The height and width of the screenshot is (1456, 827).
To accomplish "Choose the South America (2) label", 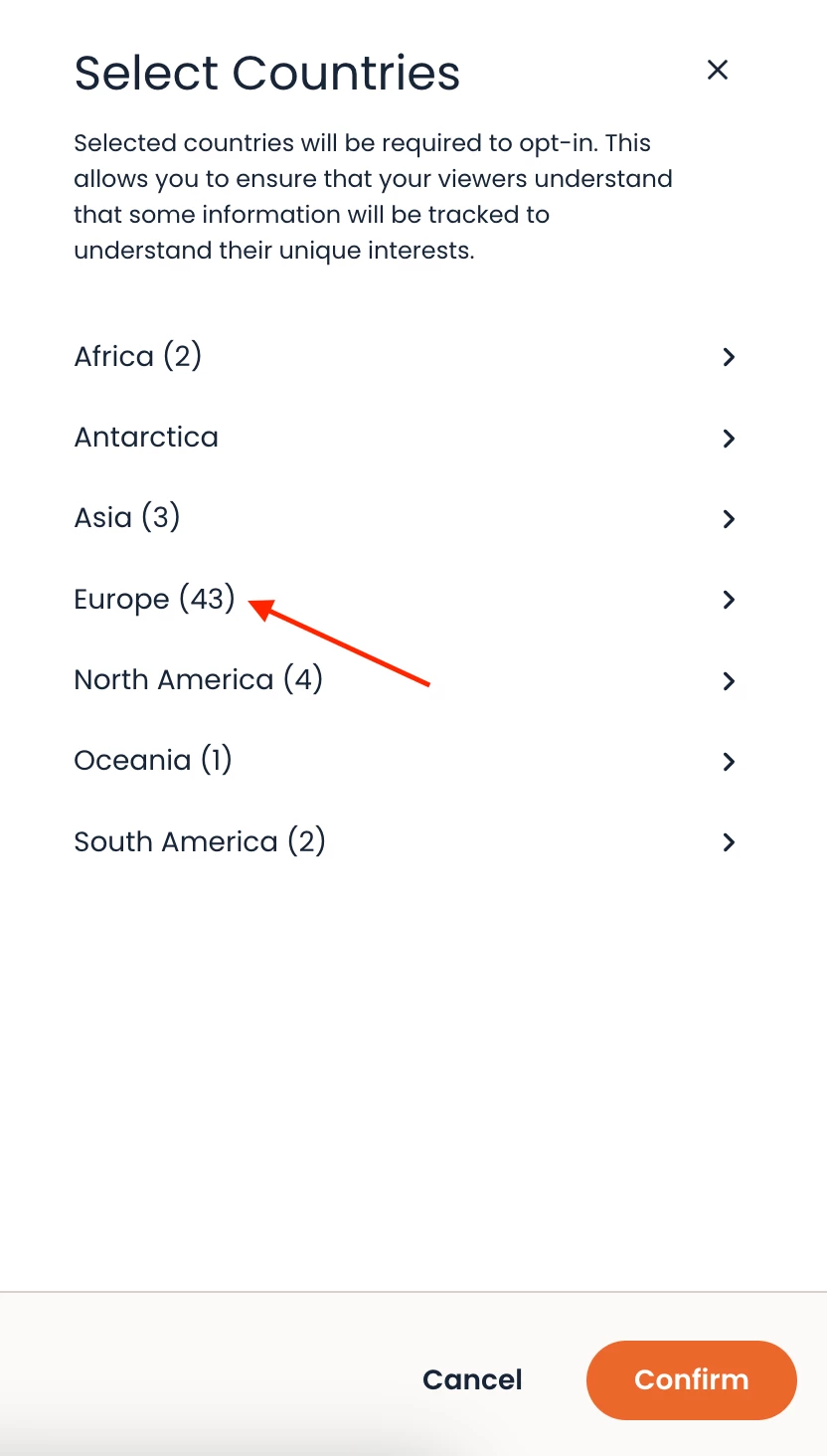I will click(x=200, y=842).
